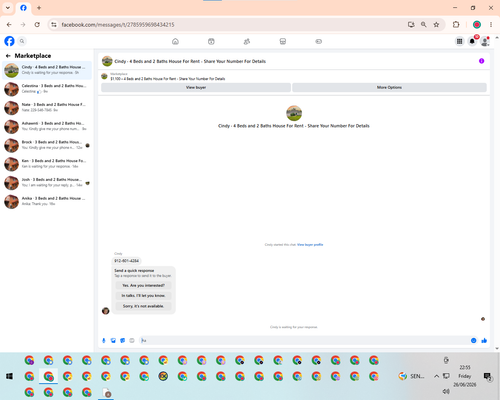The height and width of the screenshot is (400, 500).
Task: Open the Chrome three-dot menu
Action: (491, 25)
